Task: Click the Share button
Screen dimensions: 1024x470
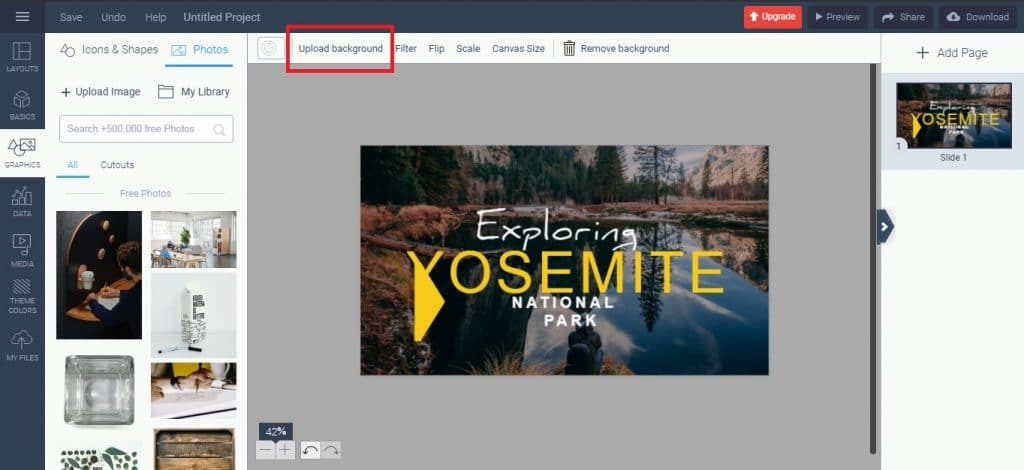Action: pos(903,17)
